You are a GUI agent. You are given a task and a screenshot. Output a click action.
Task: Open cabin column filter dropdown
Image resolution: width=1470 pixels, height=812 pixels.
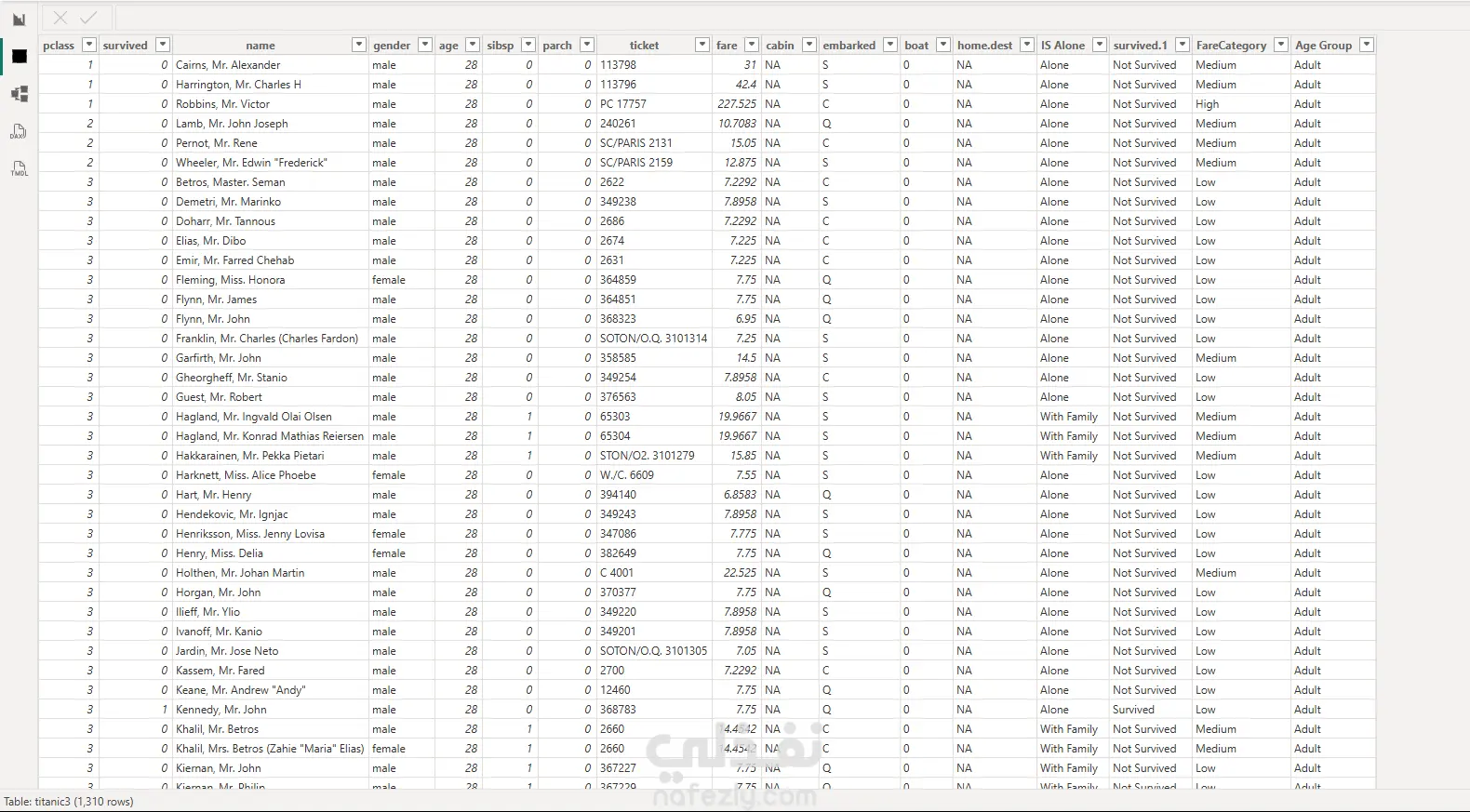[809, 45]
